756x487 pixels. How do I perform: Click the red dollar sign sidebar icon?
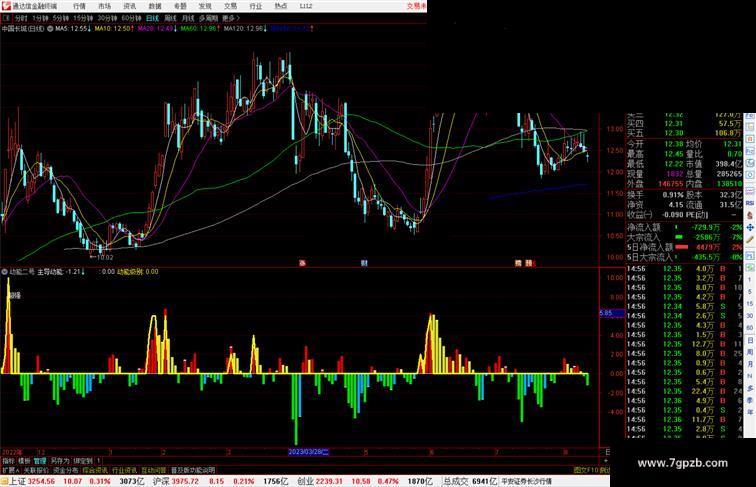750,215
